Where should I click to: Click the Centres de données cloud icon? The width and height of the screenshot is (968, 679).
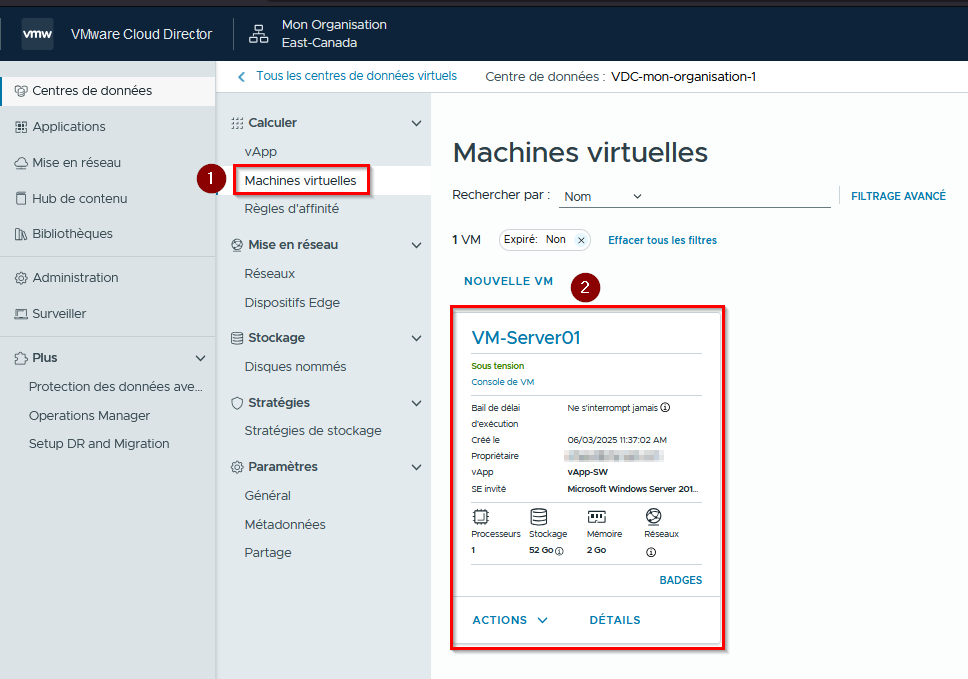tap(21, 91)
